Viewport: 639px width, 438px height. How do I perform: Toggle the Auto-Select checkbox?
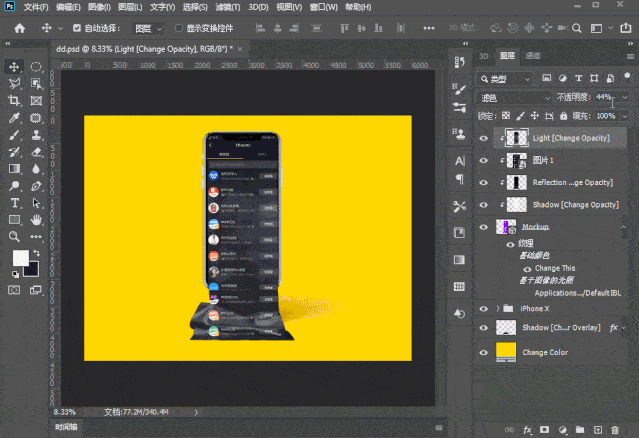(x=77, y=28)
